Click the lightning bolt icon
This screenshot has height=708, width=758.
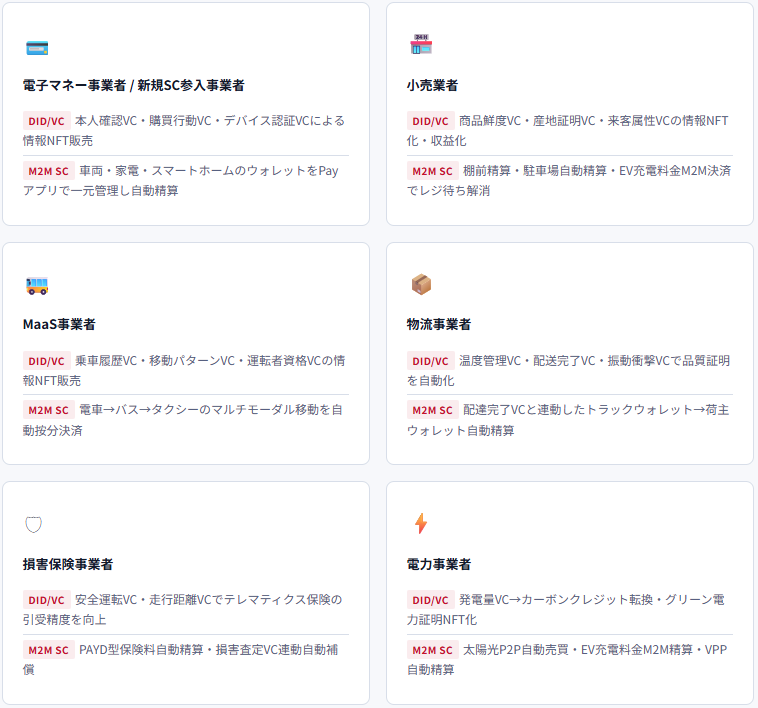[x=421, y=523]
